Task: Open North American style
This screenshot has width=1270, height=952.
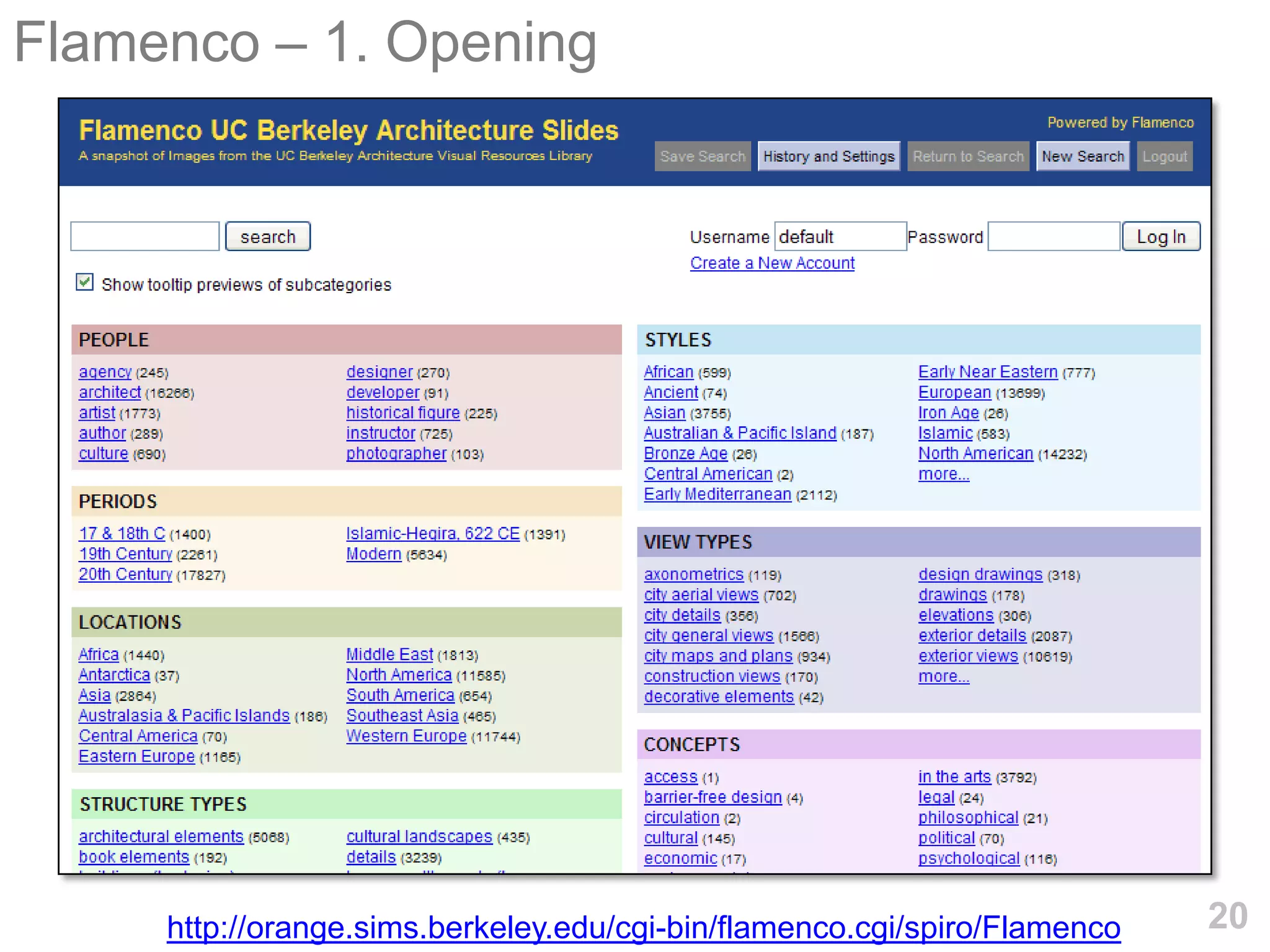Action: tap(976, 454)
